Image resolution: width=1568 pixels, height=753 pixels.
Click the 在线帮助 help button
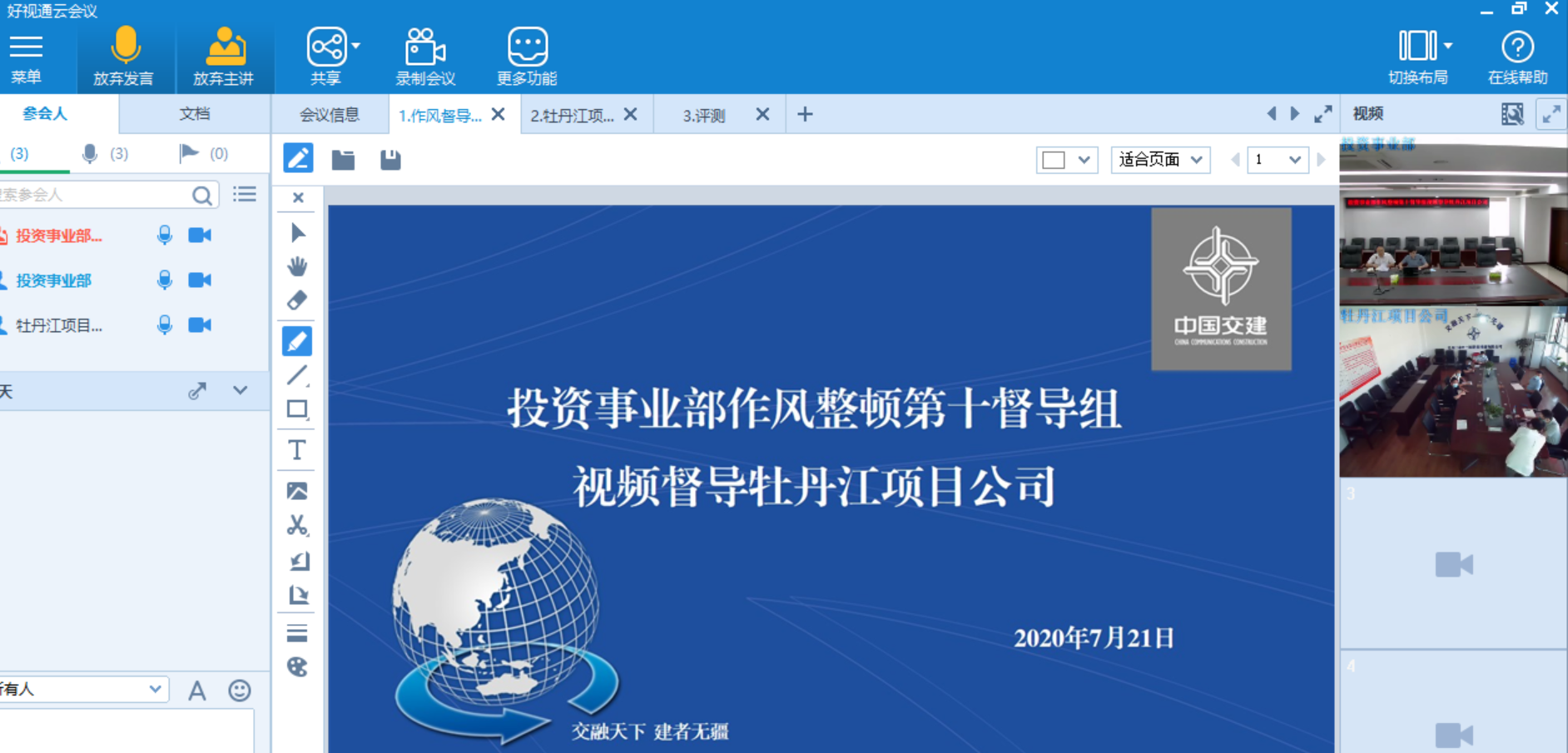tap(1517, 56)
